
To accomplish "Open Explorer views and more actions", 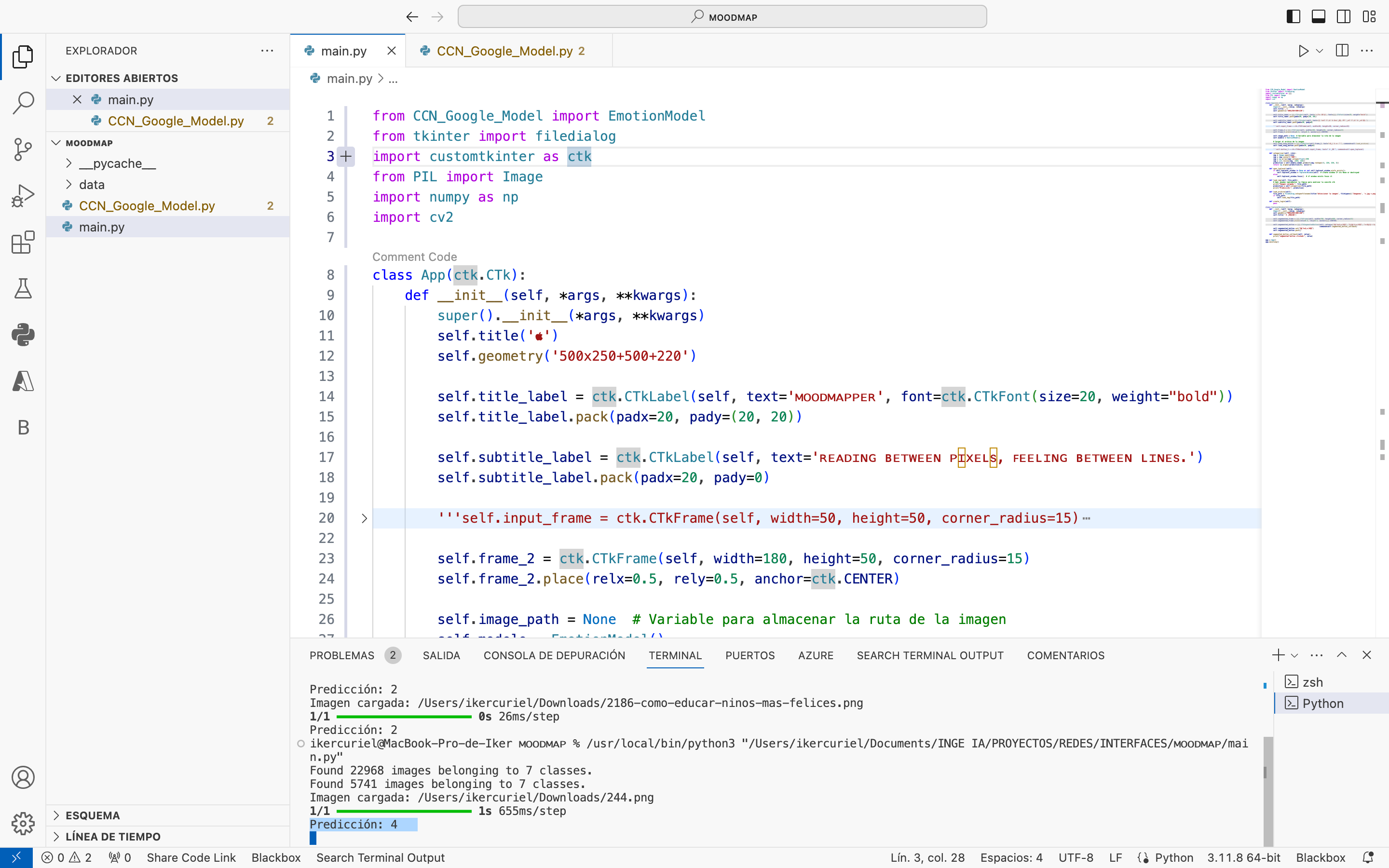I will (267, 51).
